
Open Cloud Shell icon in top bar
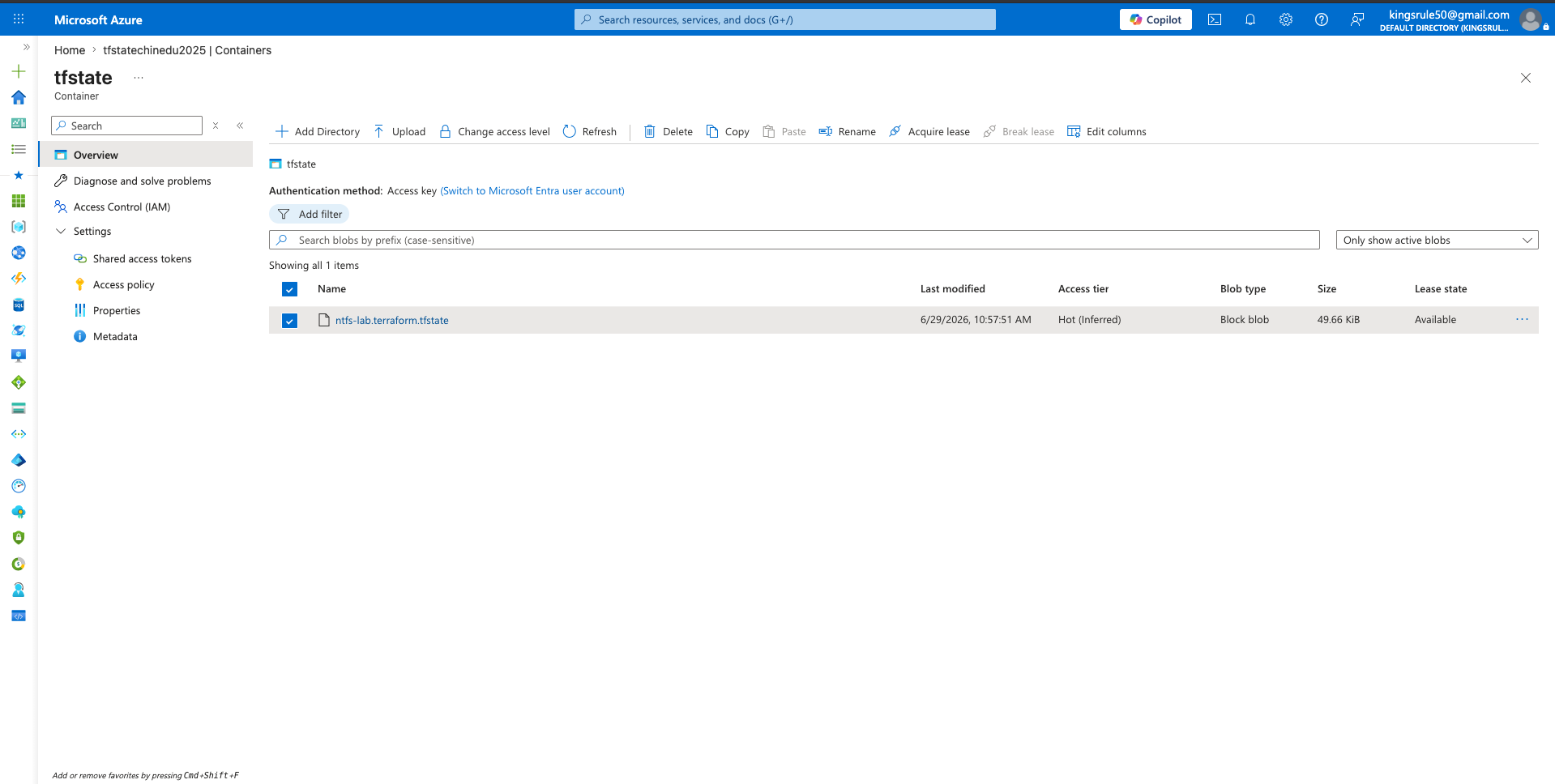(1215, 19)
